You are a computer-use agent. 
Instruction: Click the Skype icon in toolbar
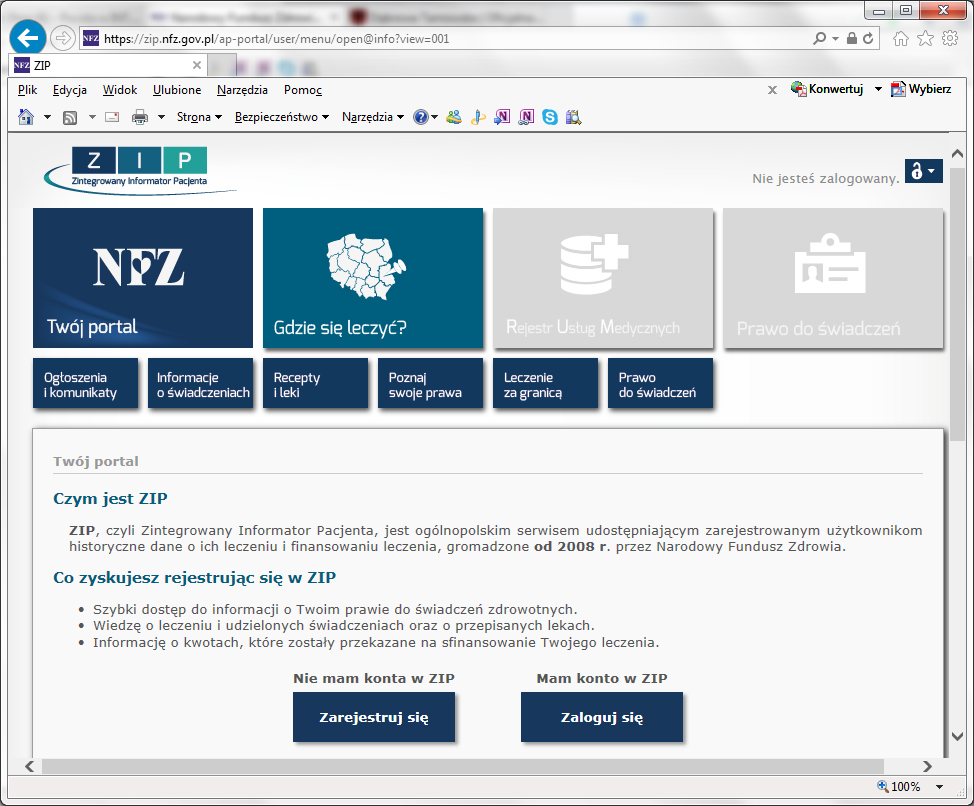tap(549, 117)
